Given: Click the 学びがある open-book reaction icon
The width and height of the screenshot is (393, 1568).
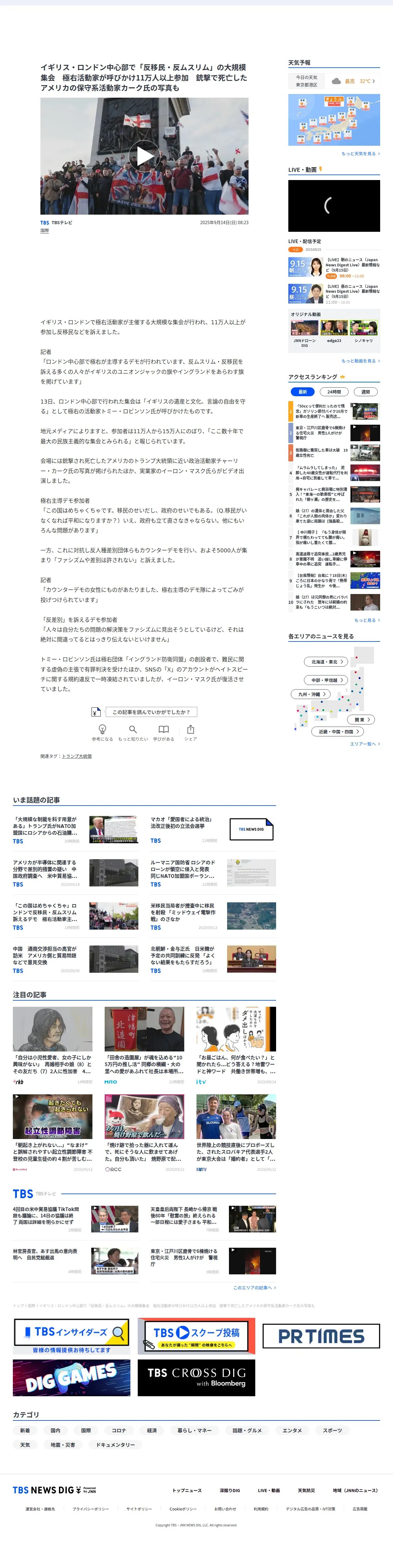Looking at the screenshot, I should pyautogui.click(x=164, y=729).
